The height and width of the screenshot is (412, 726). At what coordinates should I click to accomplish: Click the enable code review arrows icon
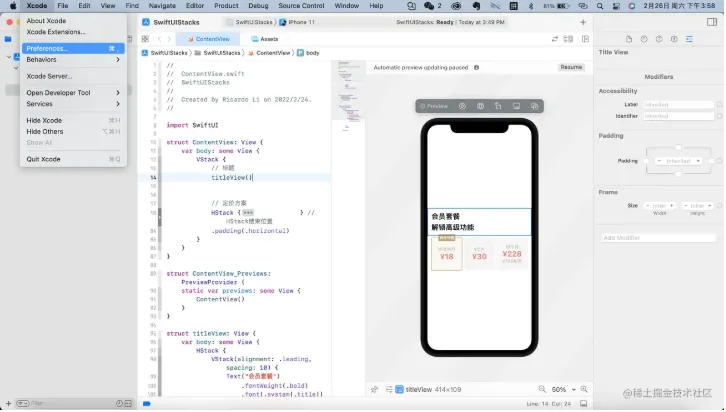click(555, 39)
